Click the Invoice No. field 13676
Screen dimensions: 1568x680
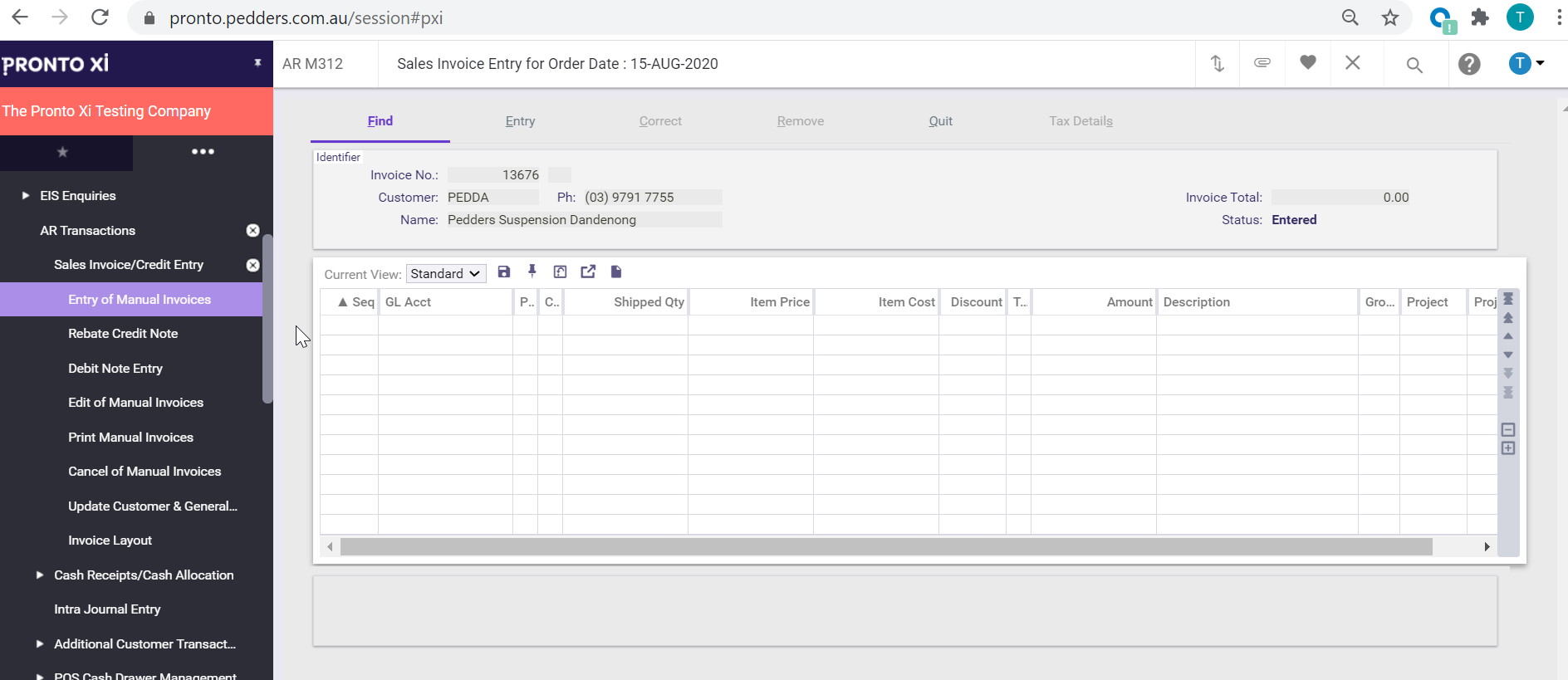click(494, 175)
